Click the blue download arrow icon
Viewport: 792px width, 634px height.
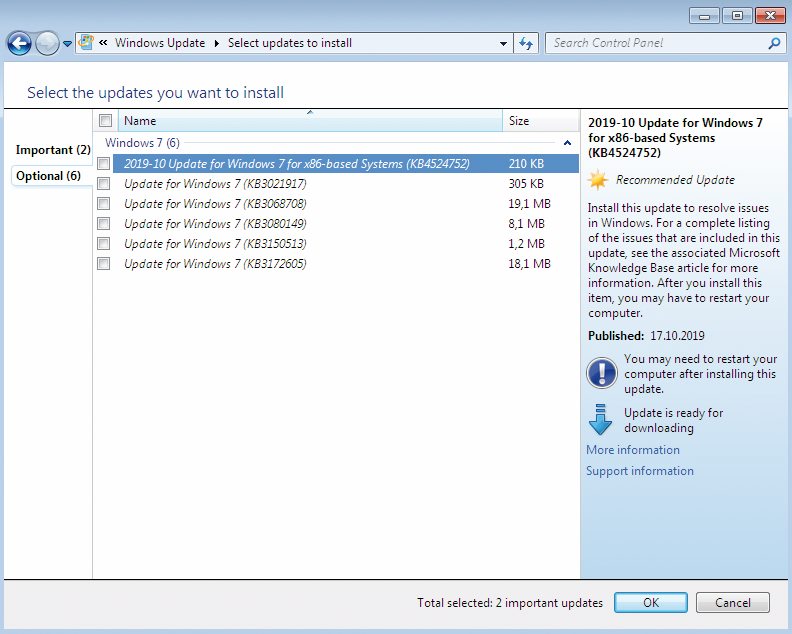pyautogui.click(x=600, y=419)
